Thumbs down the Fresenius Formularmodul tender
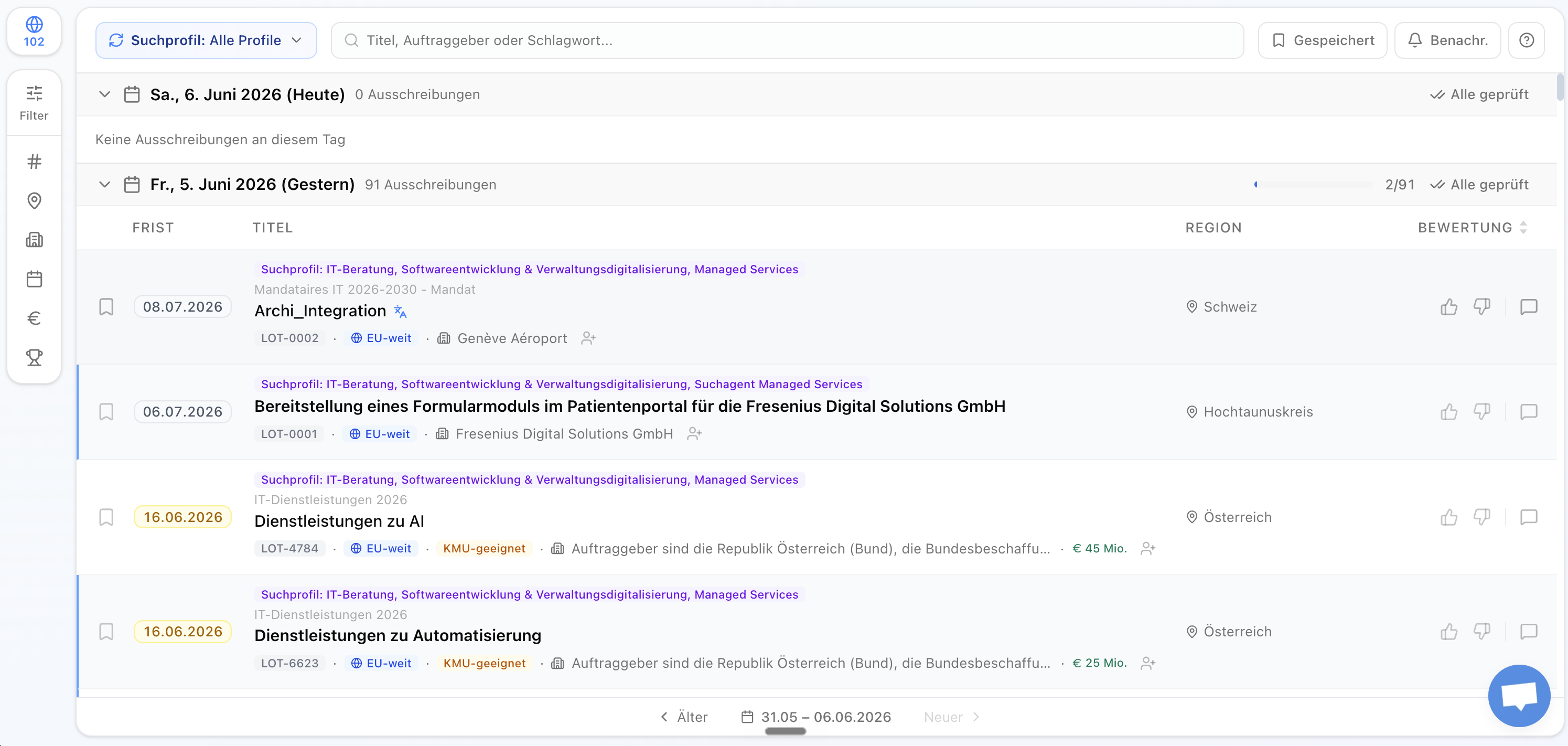This screenshot has width=1568, height=746. point(1481,412)
